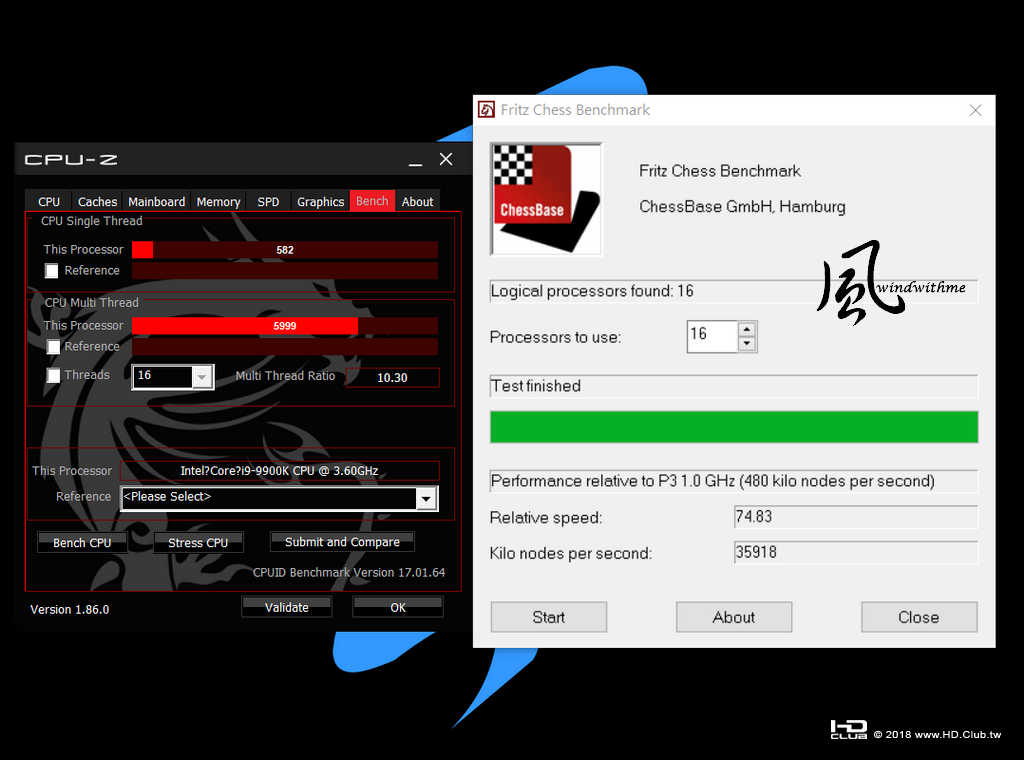This screenshot has height=760, width=1024.
Task: Start Stress CPU test
Action: [198, 543]
